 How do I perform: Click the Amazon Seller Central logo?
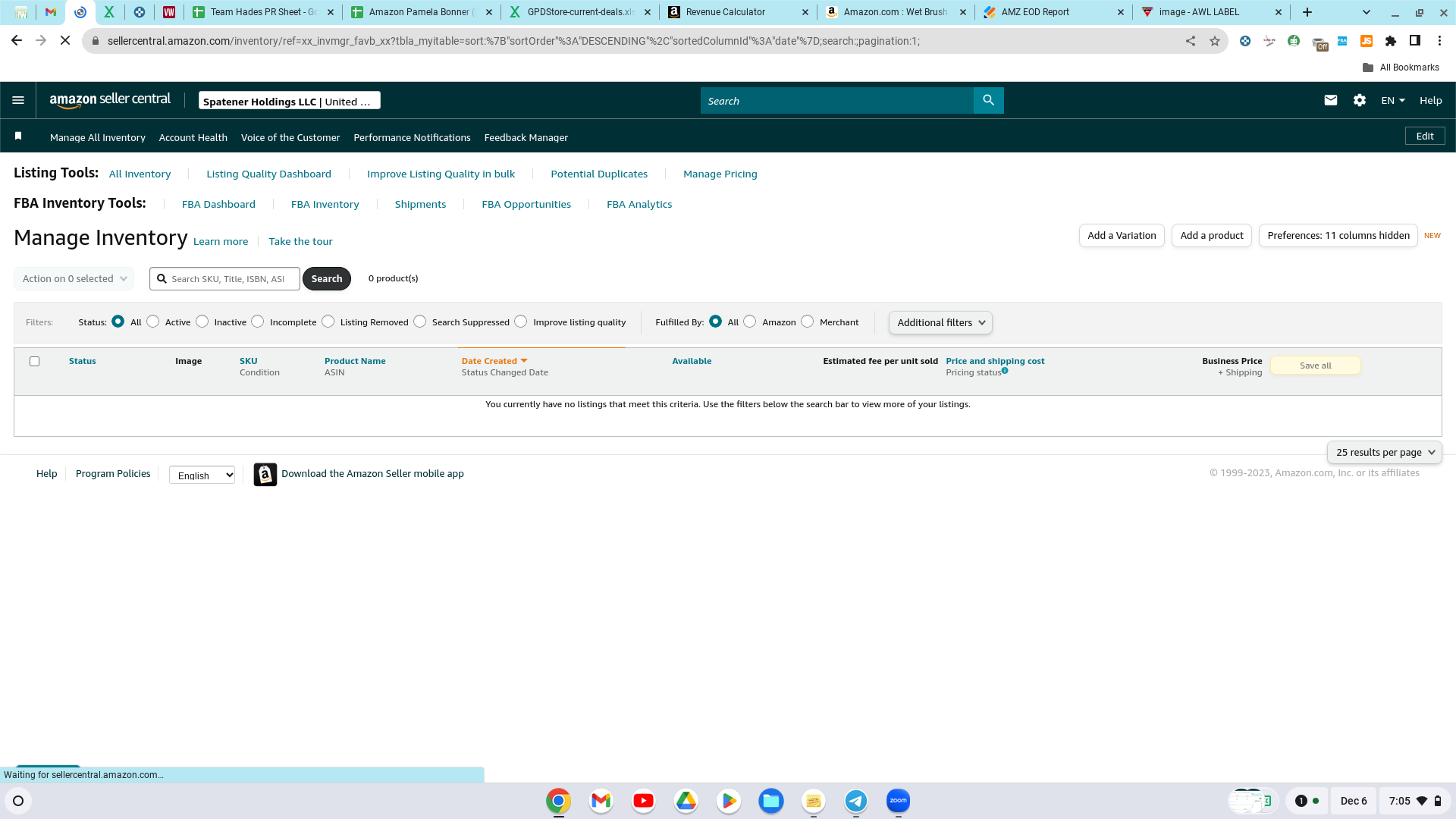click(x=110, y=100)
